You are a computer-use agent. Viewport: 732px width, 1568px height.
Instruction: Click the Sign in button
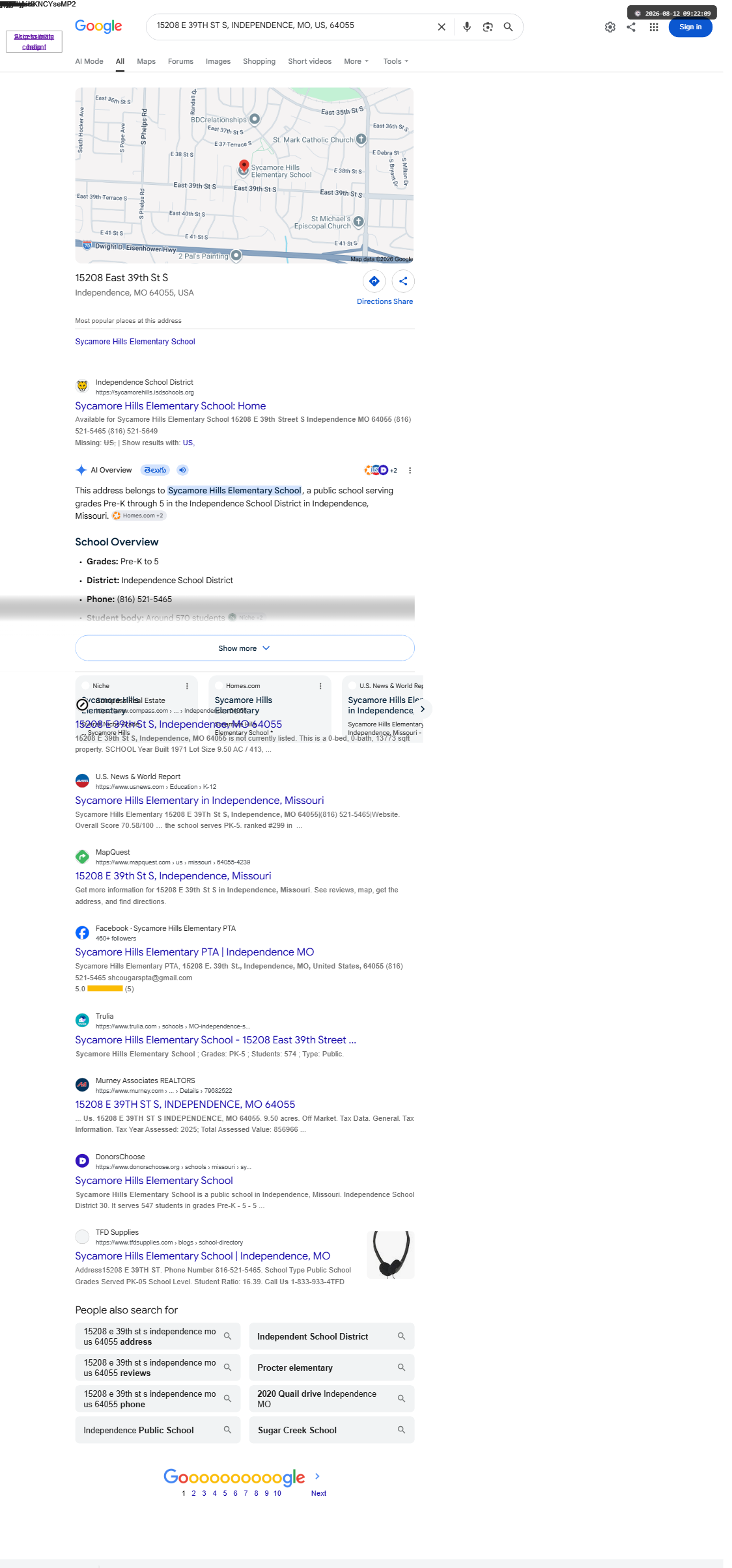click(690, 27)
